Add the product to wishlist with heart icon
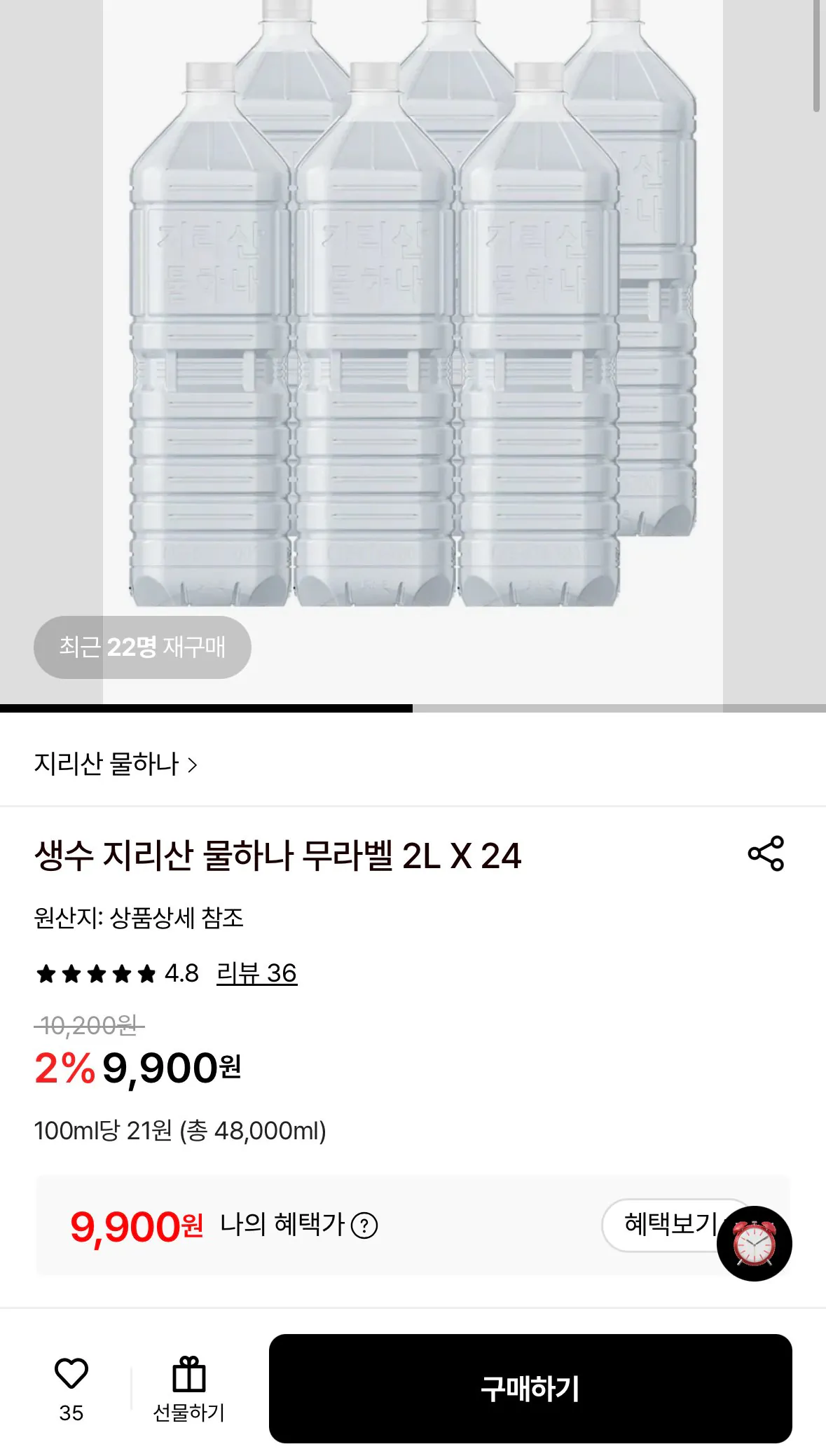Screen dimensions: 826x1456 coord(71,1374)
